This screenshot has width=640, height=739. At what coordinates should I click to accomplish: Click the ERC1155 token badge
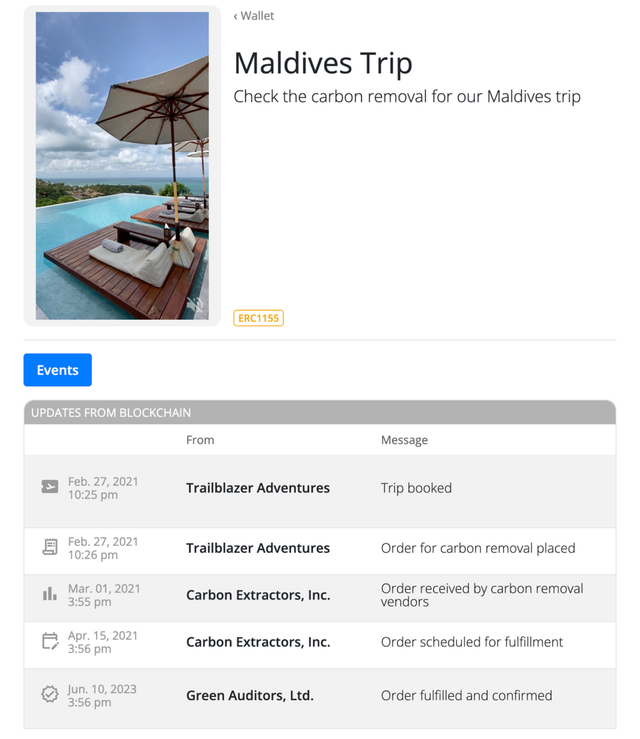click(258, 318)
